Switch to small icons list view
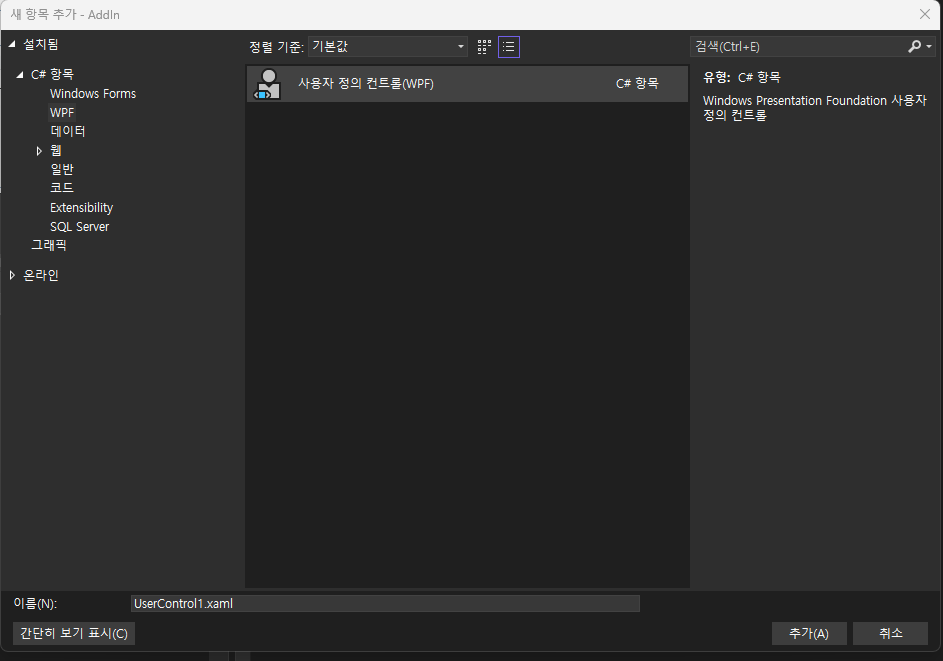943x661 pixels. coord(509,47)
